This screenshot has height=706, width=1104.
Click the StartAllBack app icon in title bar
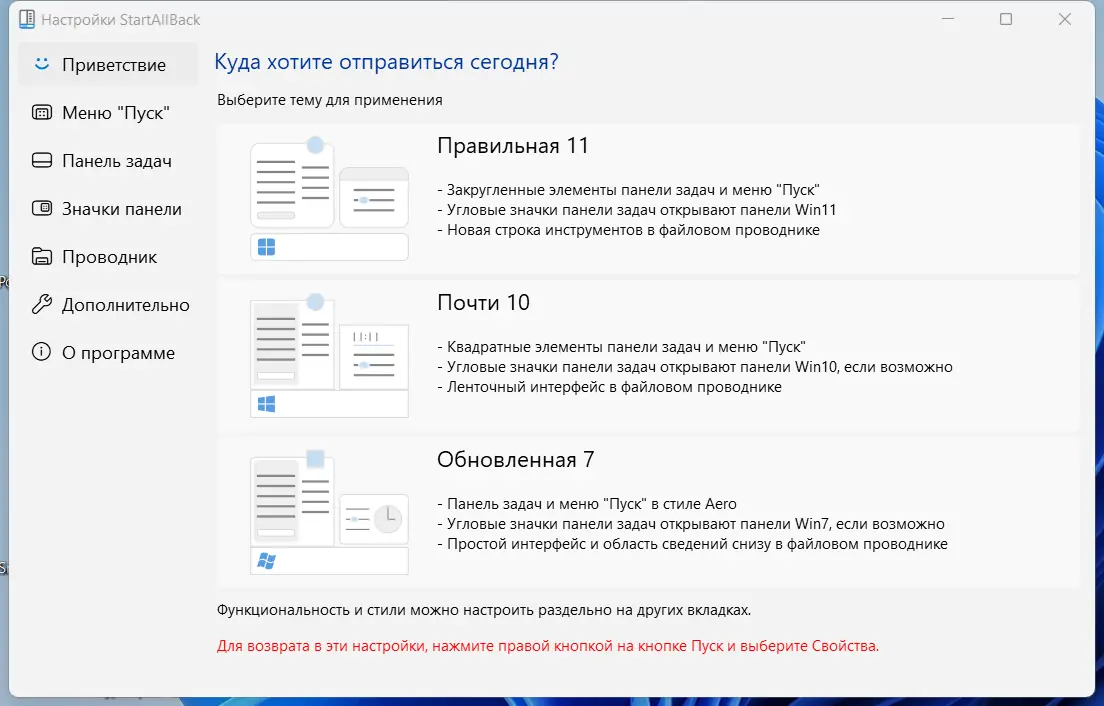(x=27, y=19)
